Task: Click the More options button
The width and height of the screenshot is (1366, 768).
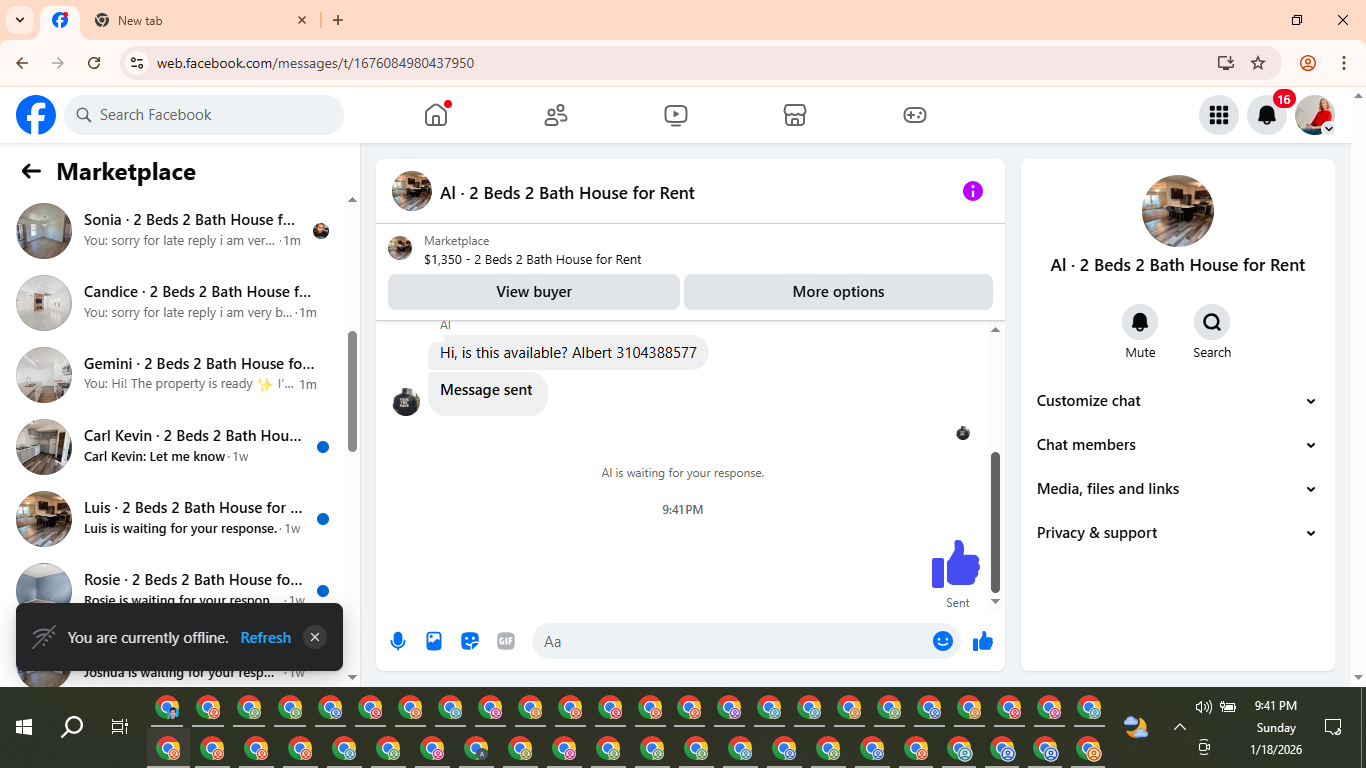Action: coord(838,292)
